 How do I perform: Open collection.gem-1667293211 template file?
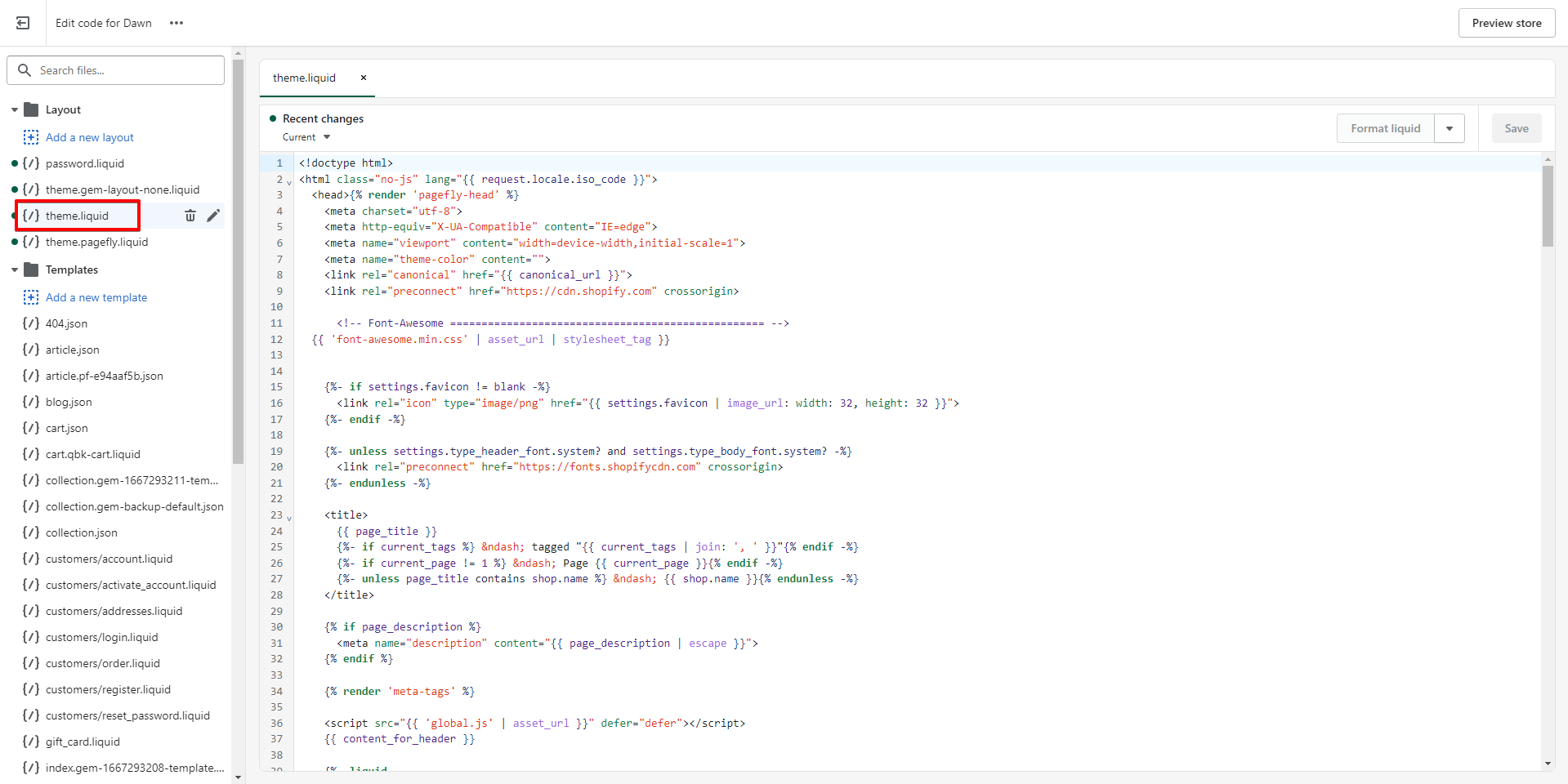coord(132,480)
